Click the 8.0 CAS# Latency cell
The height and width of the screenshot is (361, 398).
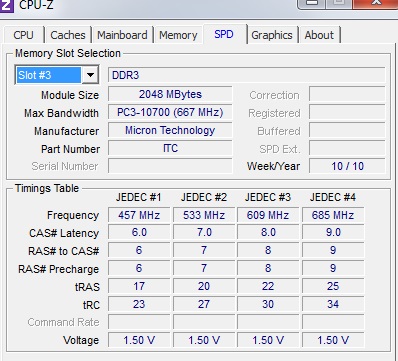click(268, 232)
